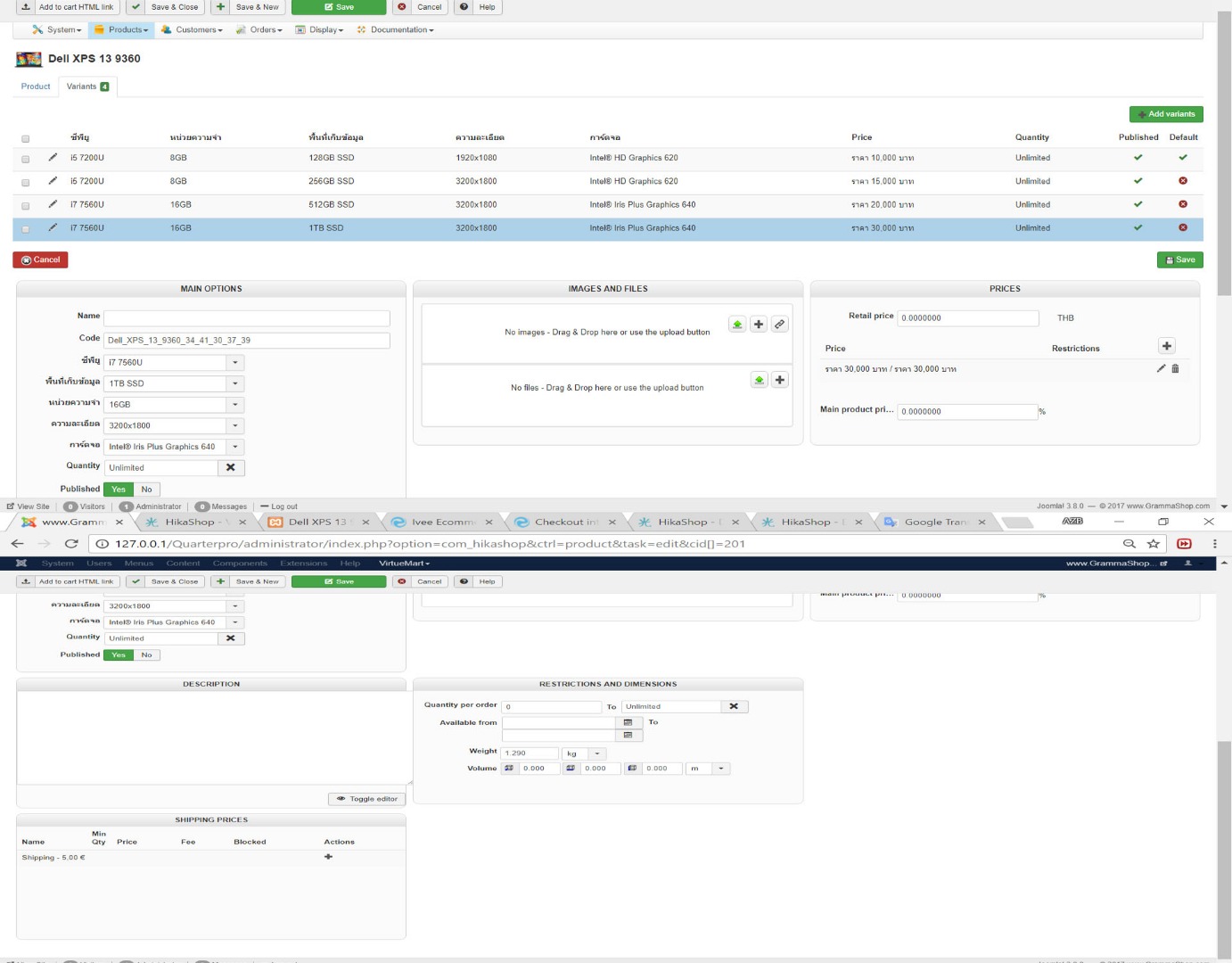Expand the Customers dropdown menu
Viewport: 1232px width, 963px height.
192,29
